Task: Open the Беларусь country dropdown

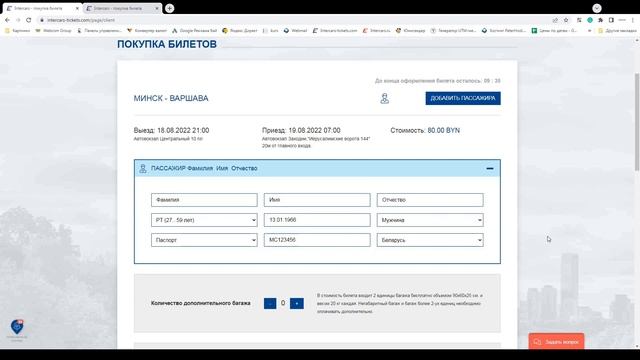Action: tap(430, 240)
